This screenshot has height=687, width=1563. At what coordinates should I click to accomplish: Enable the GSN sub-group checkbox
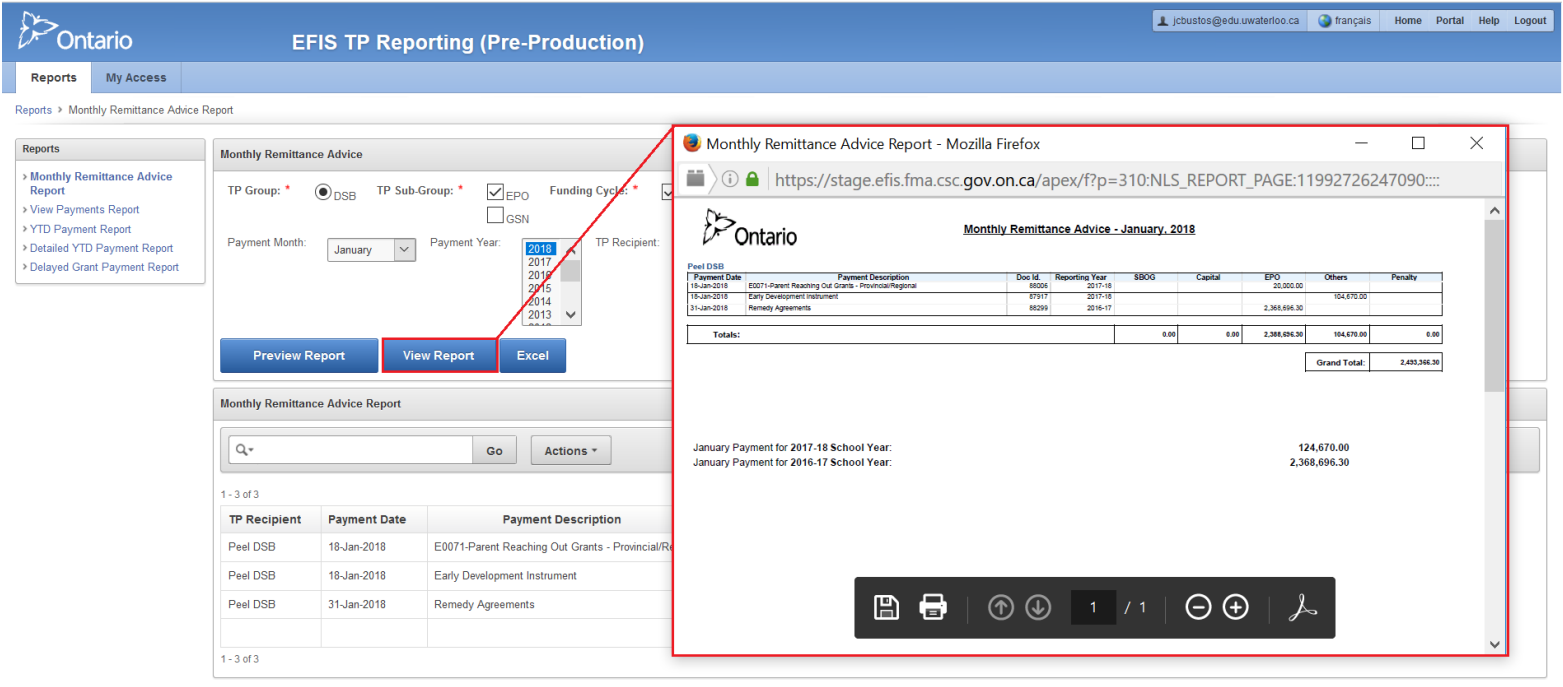pyautogui.click(x=495, y=216)
